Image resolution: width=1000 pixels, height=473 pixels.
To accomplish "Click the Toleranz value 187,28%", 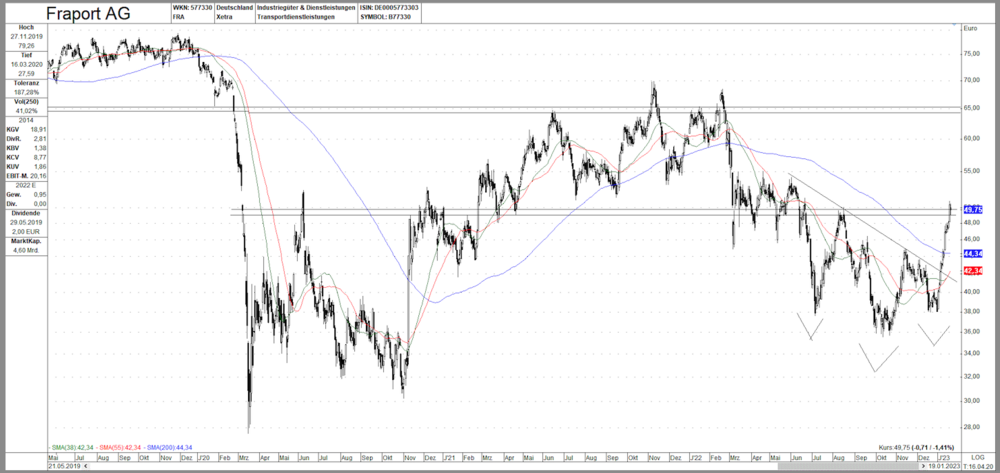I will [x=26, y=92].
